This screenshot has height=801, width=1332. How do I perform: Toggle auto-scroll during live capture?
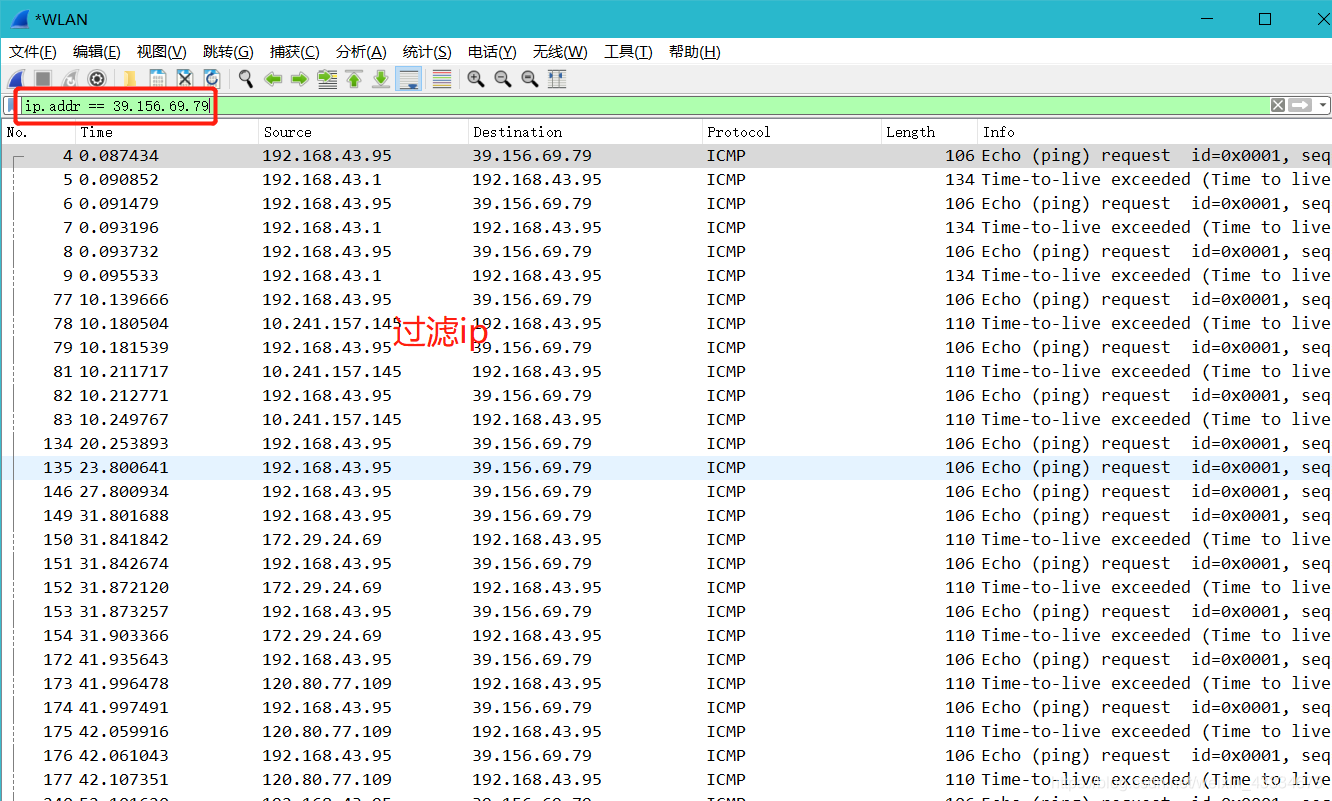[408, 79]
